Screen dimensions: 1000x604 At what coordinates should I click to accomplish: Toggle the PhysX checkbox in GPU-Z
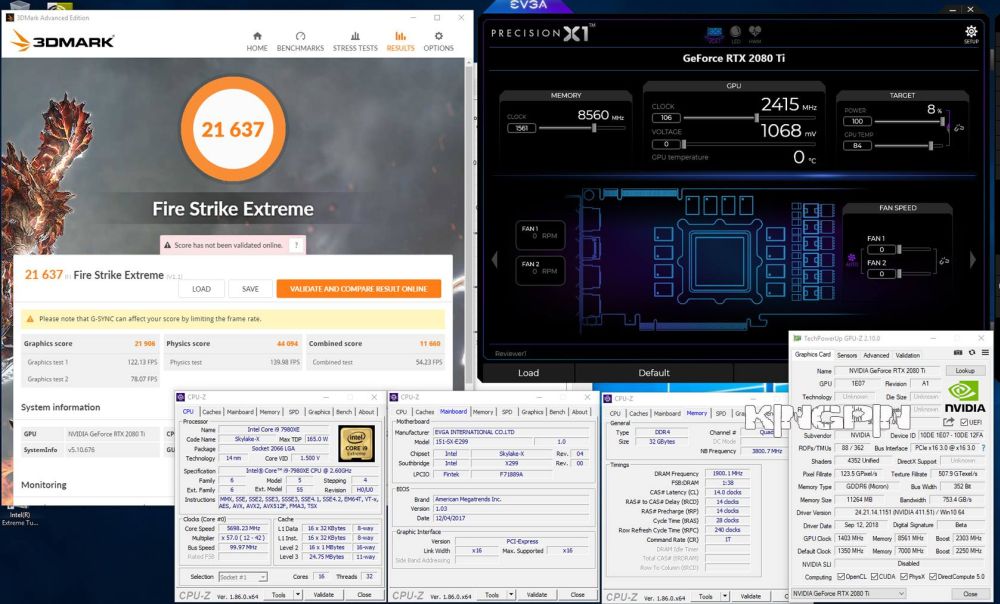point(904,574)
